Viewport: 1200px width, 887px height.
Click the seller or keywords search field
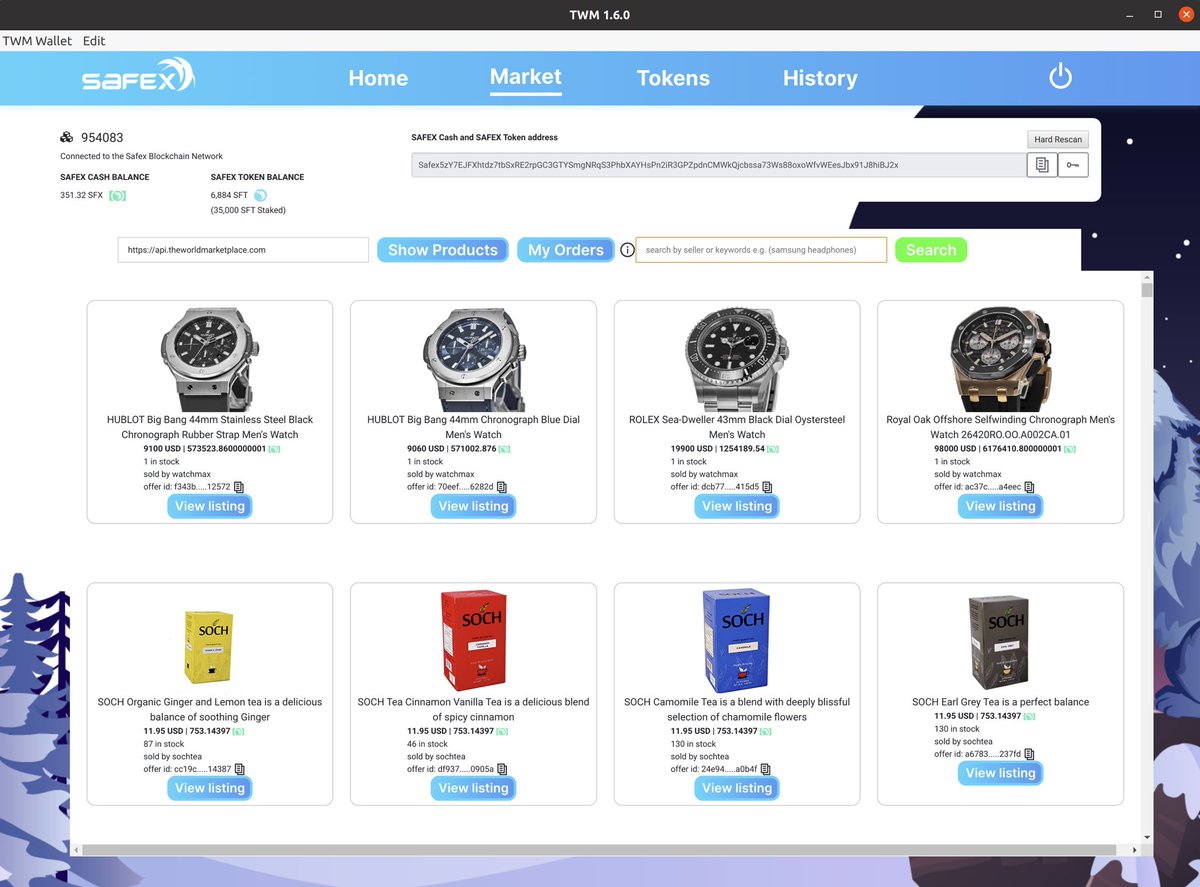coord(761,250)
